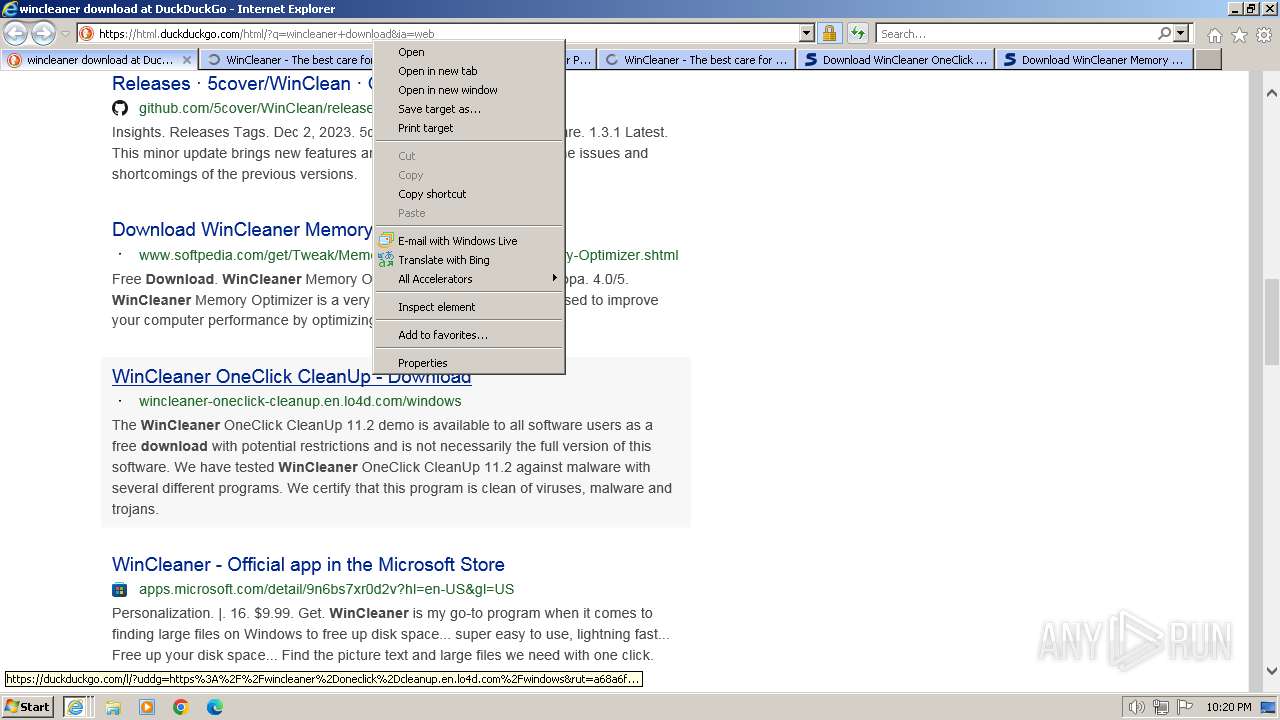Image resolution: width=1280 pixels, height=720 pixels.
Task: Launch Chrome from the taskbar
Action: [181, 707]
